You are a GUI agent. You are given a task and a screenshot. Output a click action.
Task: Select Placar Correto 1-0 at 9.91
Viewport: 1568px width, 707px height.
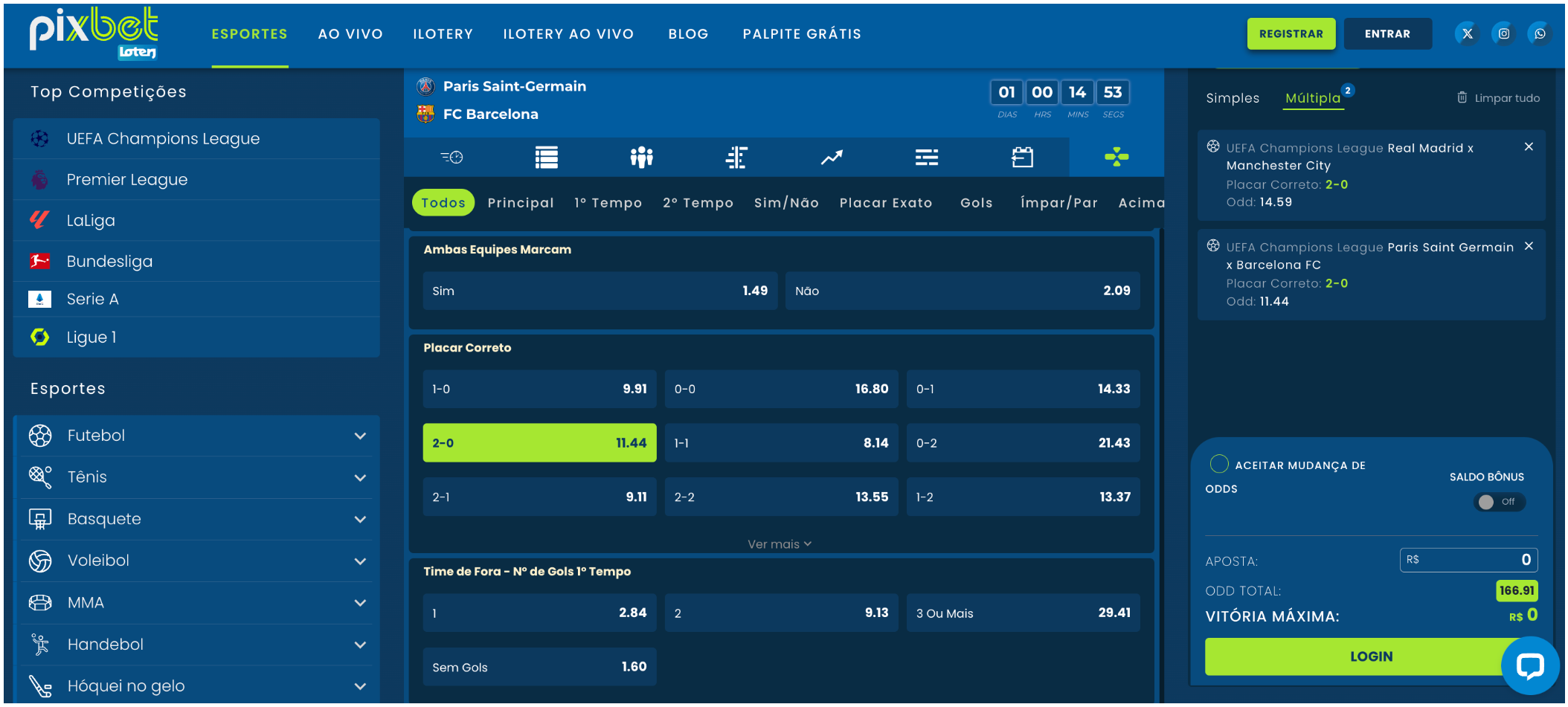pos(539,389)
